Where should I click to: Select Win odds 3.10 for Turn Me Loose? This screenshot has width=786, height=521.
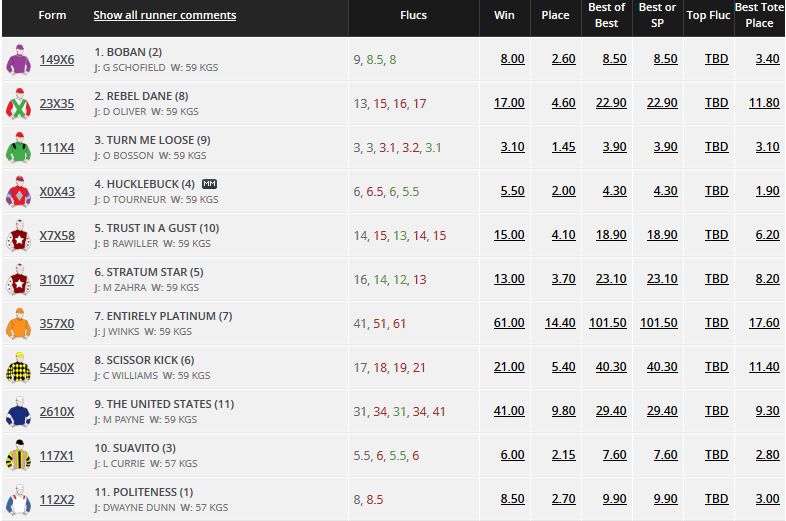pyautogui.click(x=510, y=147)
